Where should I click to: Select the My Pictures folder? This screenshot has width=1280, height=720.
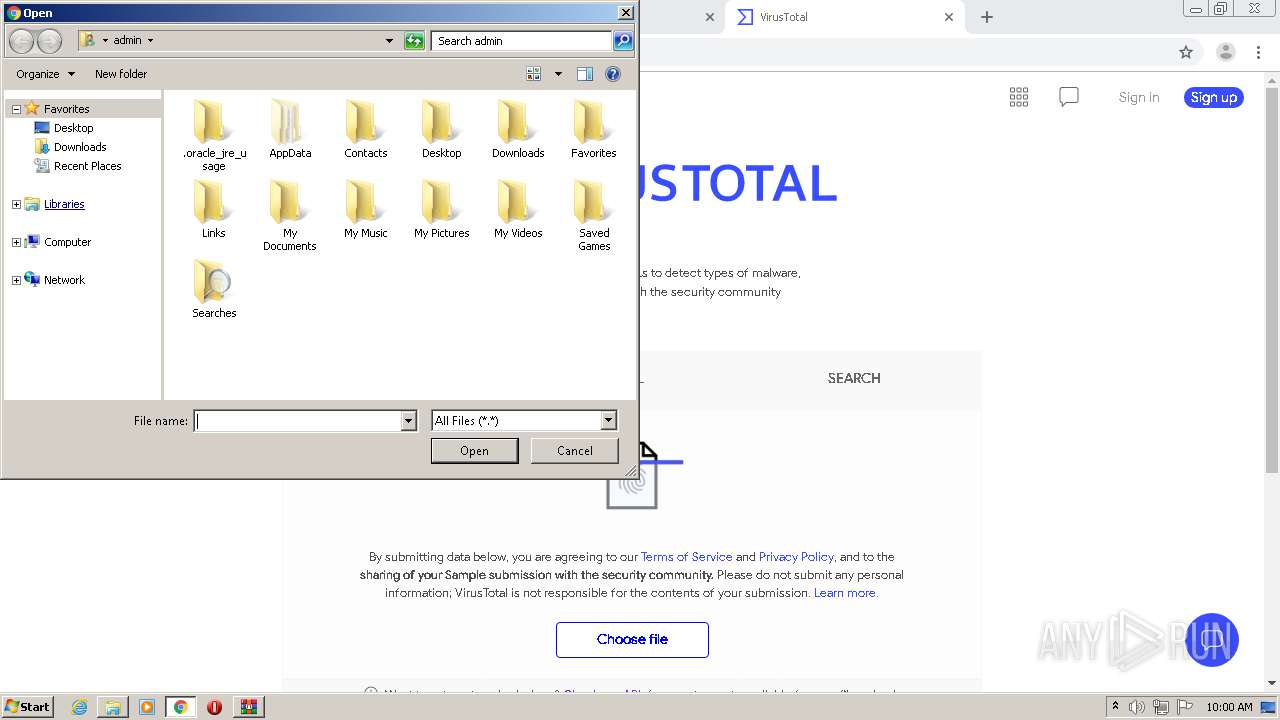coord(442,209)
